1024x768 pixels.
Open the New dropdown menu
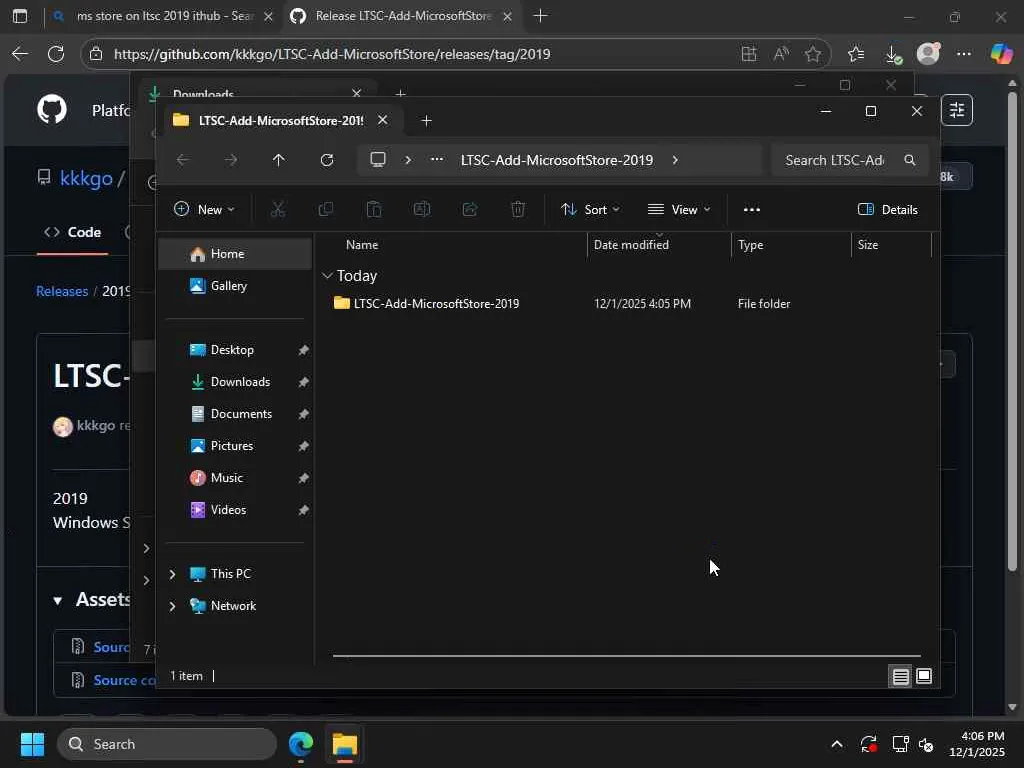[x=204, y=210]
